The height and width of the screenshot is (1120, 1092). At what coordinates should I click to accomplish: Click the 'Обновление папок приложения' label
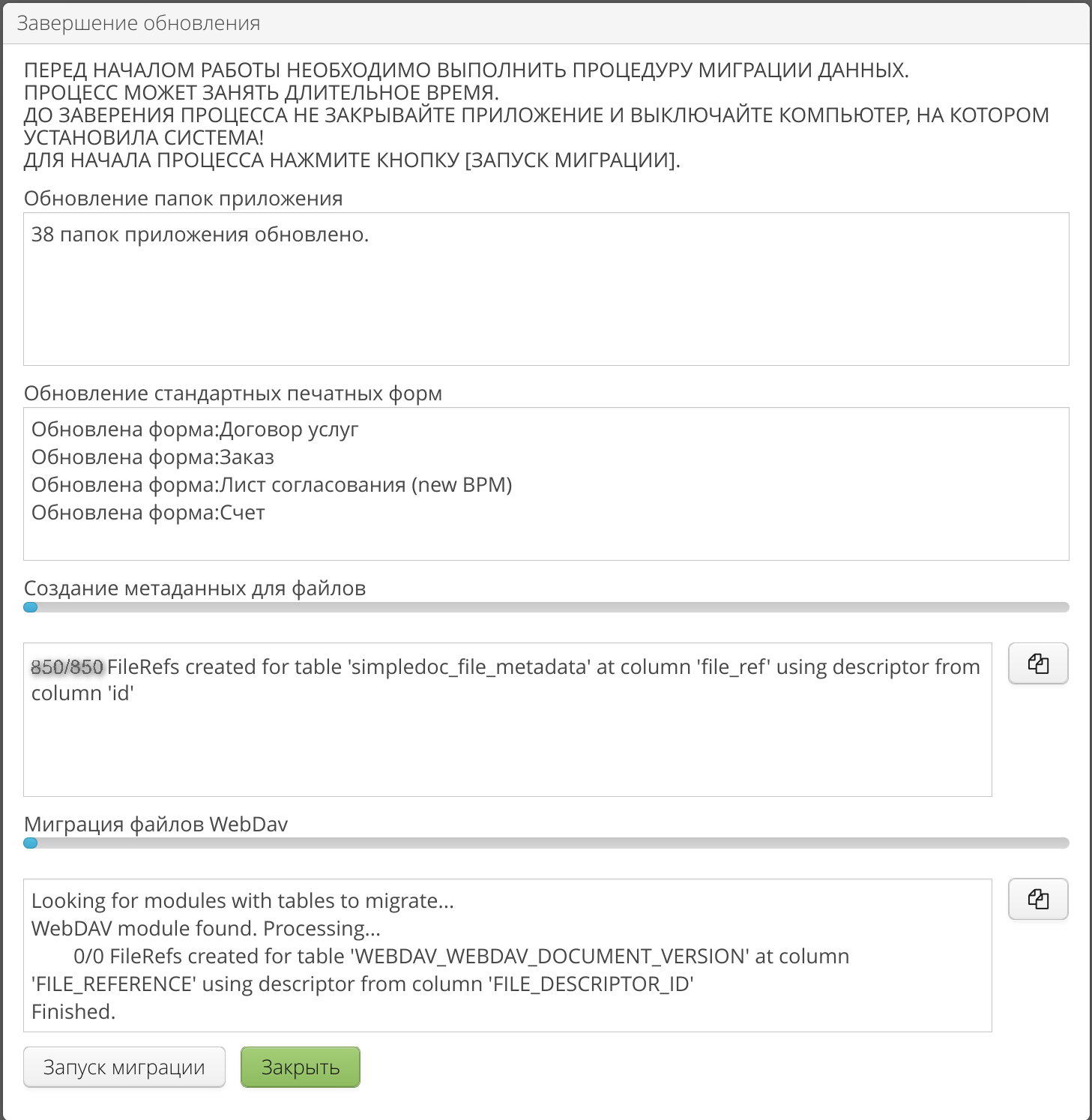[183, 199]
